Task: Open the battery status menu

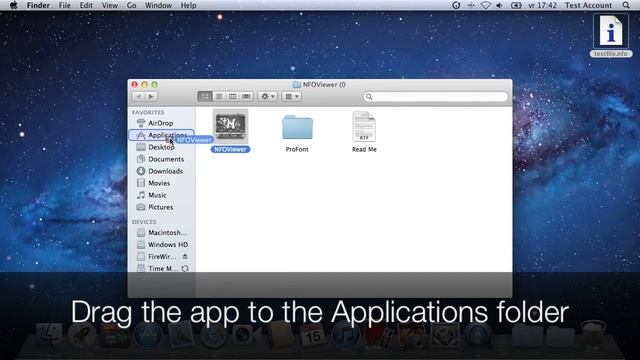Action: [516, 5]
